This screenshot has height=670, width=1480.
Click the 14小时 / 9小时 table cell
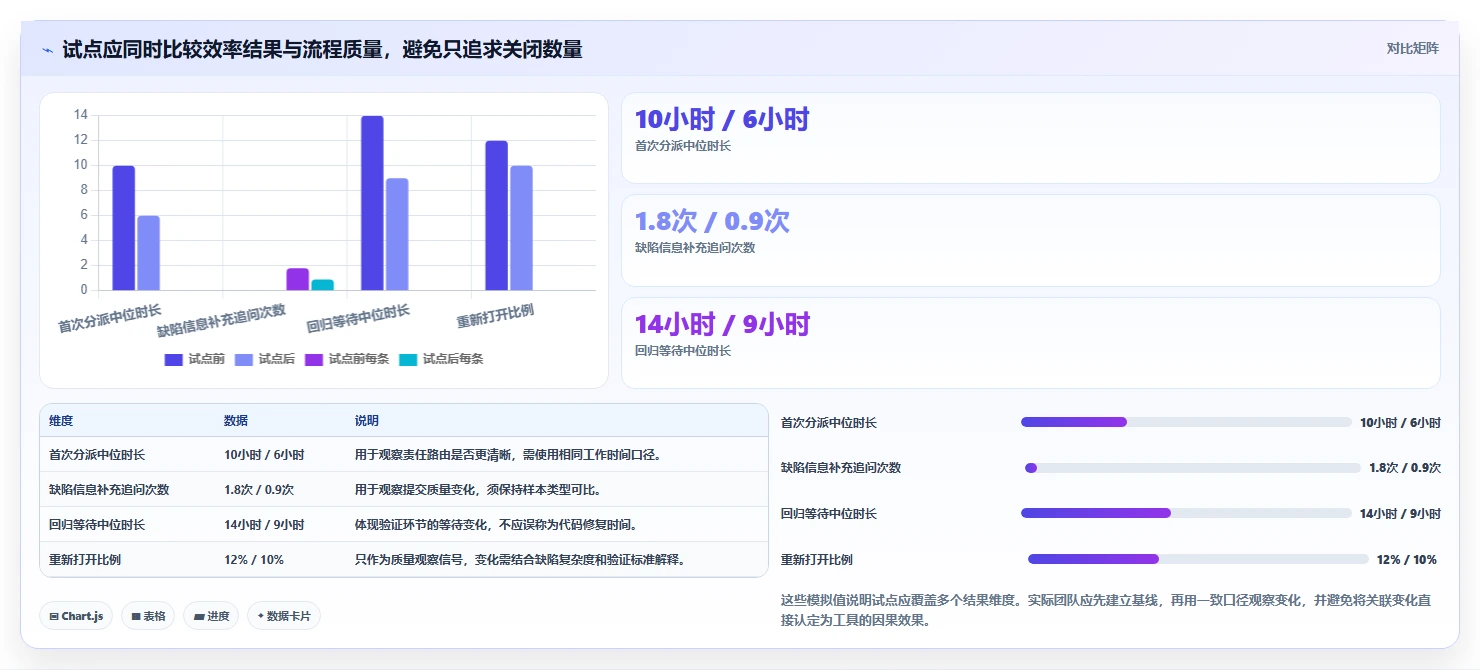click(x=264, y=525)
